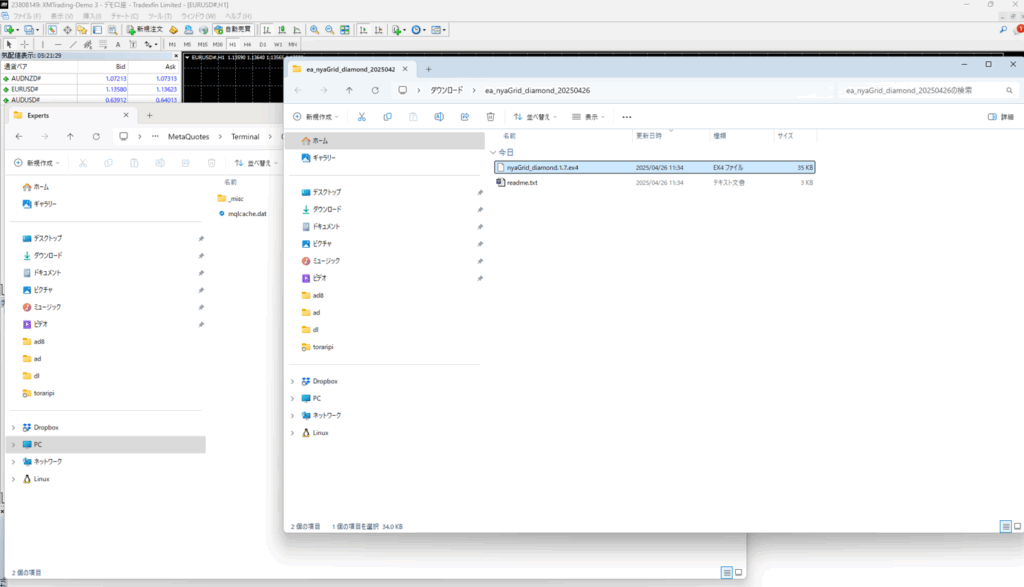1024x587 pixels.
Task: Select the text label A tool
Action: [118, 44]
